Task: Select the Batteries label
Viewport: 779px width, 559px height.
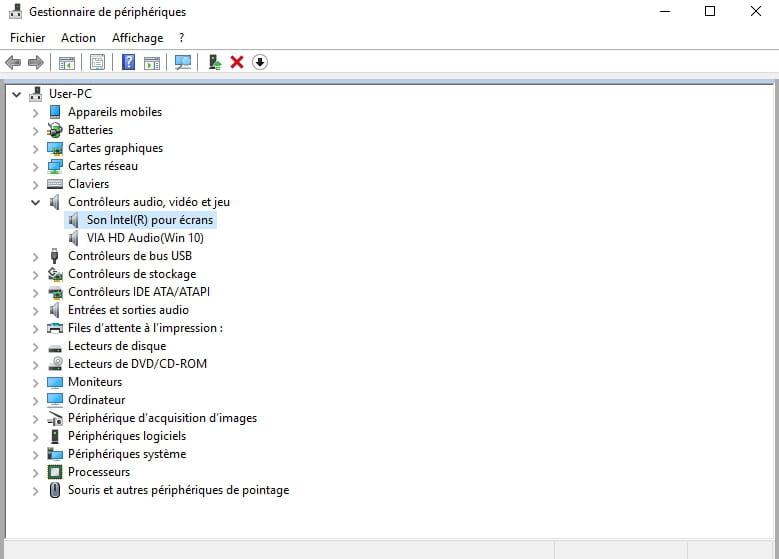Action: coord(90,130)
